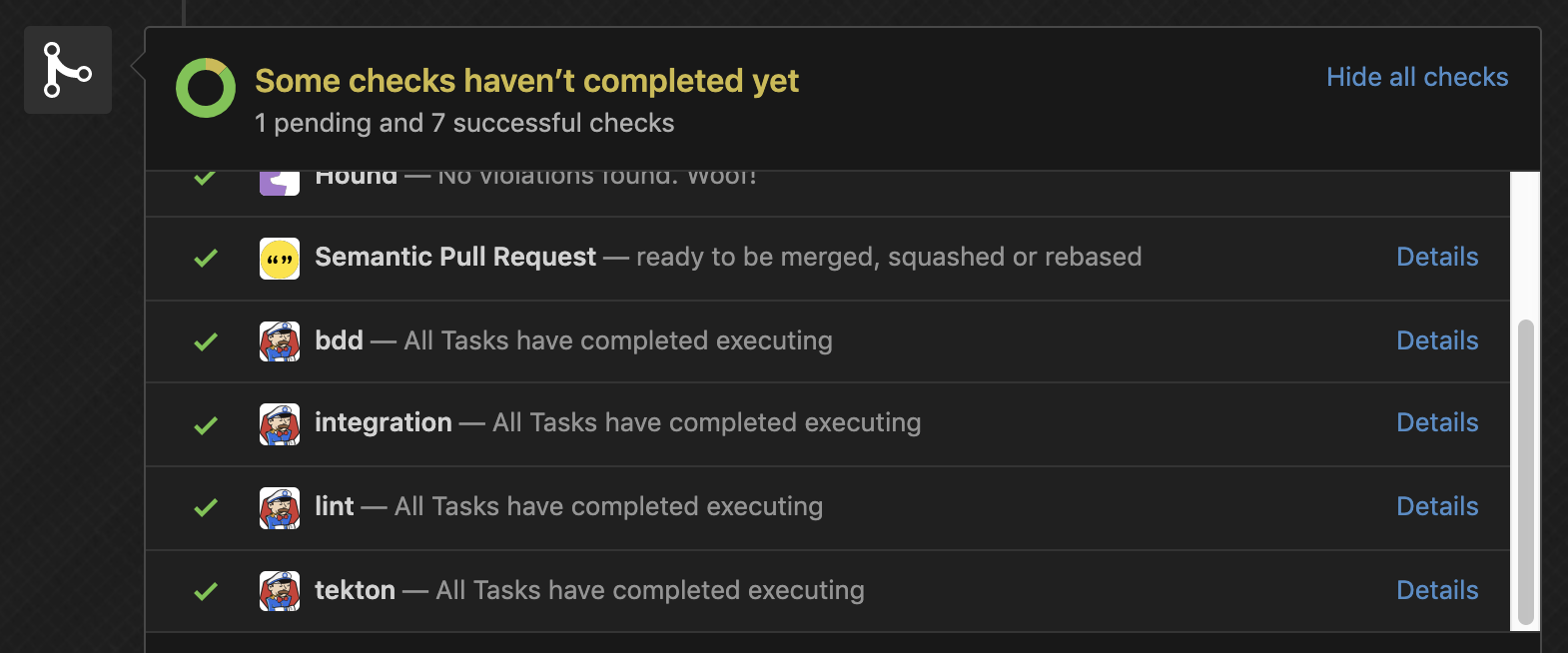Click the pull request fork icon
Viewport: 1568px width, 653px height.
pos(67,70)
